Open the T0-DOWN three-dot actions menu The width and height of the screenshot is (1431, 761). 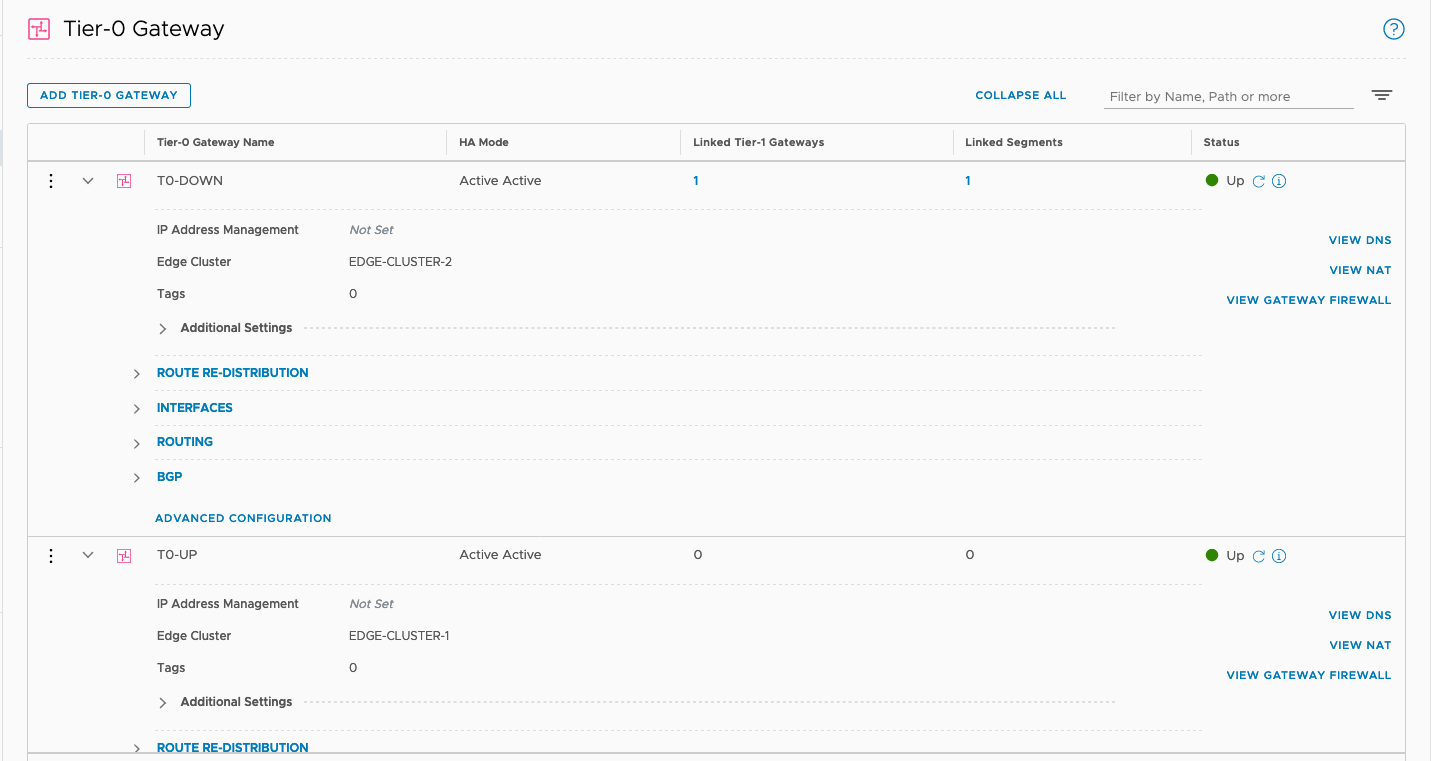[51, 181]
